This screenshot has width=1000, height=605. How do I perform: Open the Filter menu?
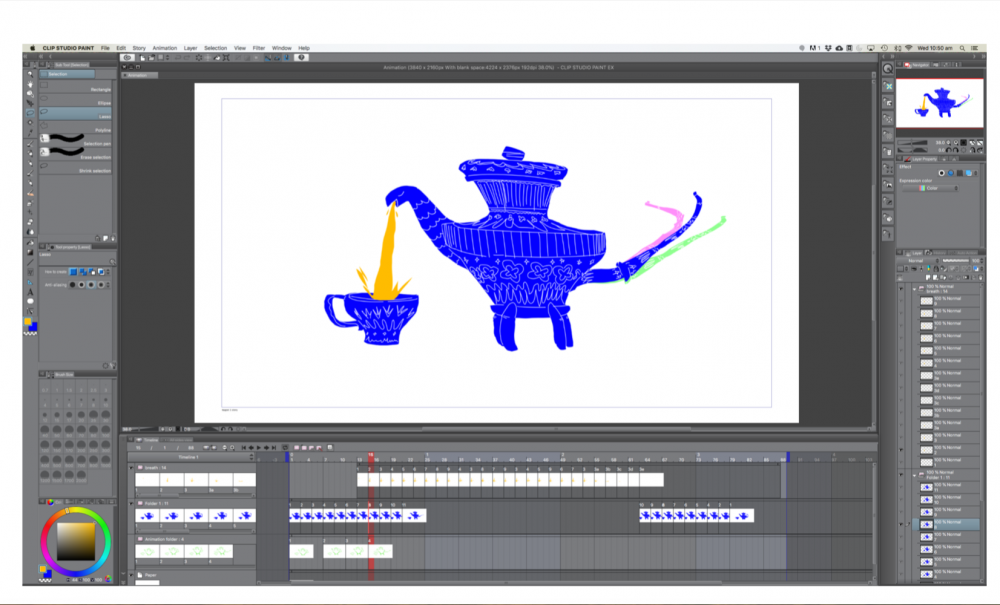click(x=259, y=48)
